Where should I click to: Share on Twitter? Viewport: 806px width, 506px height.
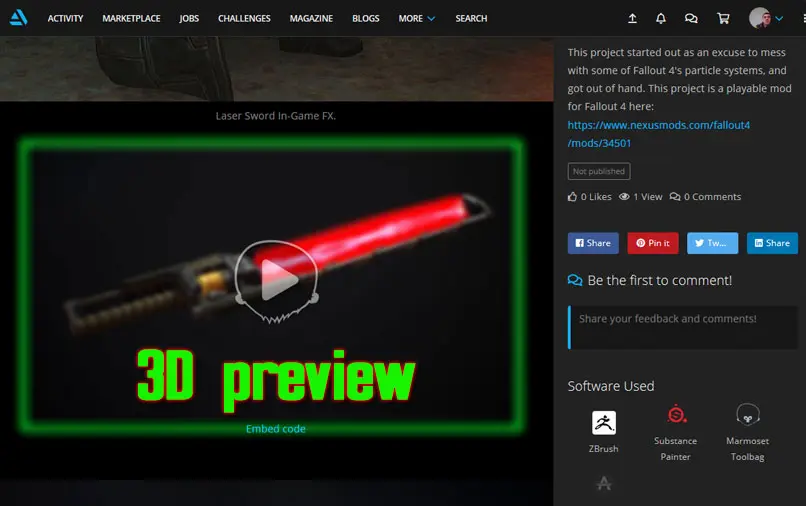pyautogui.click(x=712, y=243)
